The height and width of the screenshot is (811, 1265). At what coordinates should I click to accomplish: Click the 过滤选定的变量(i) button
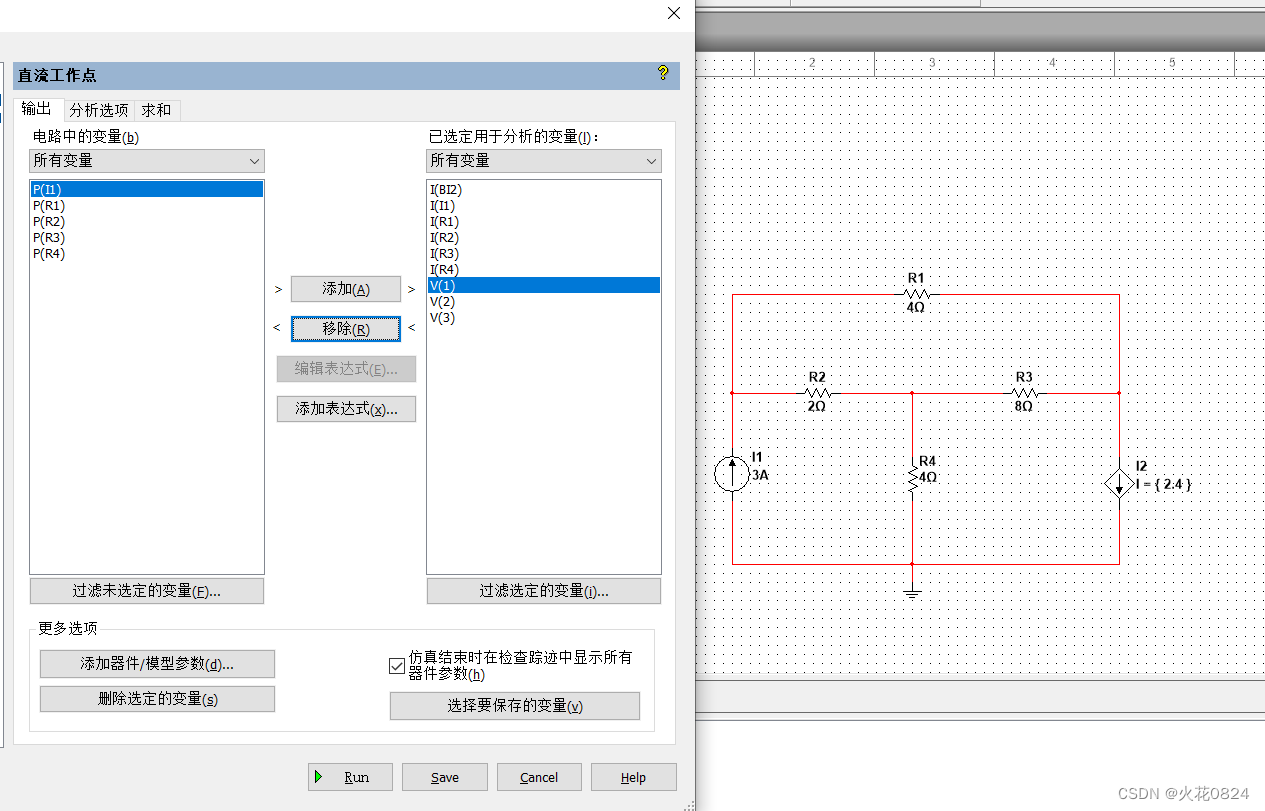pos(543,590)
